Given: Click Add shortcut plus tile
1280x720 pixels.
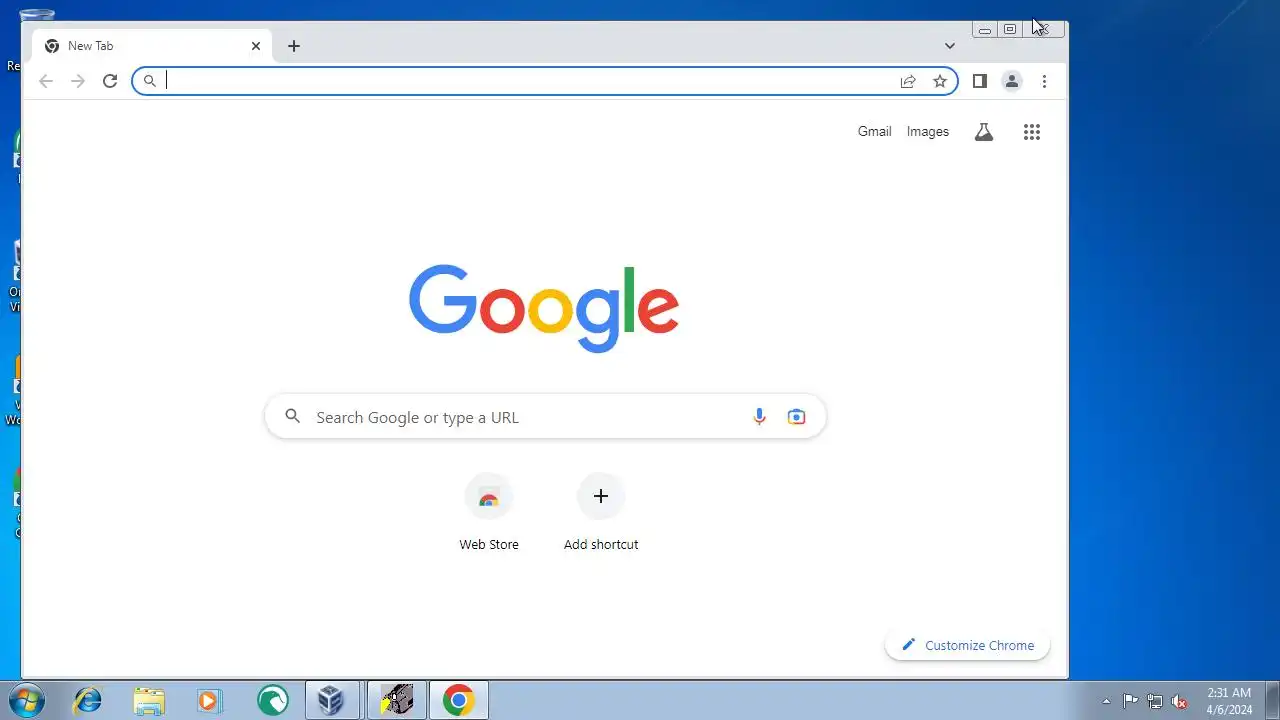Looking at the screenshot, I should click(601, 512).
